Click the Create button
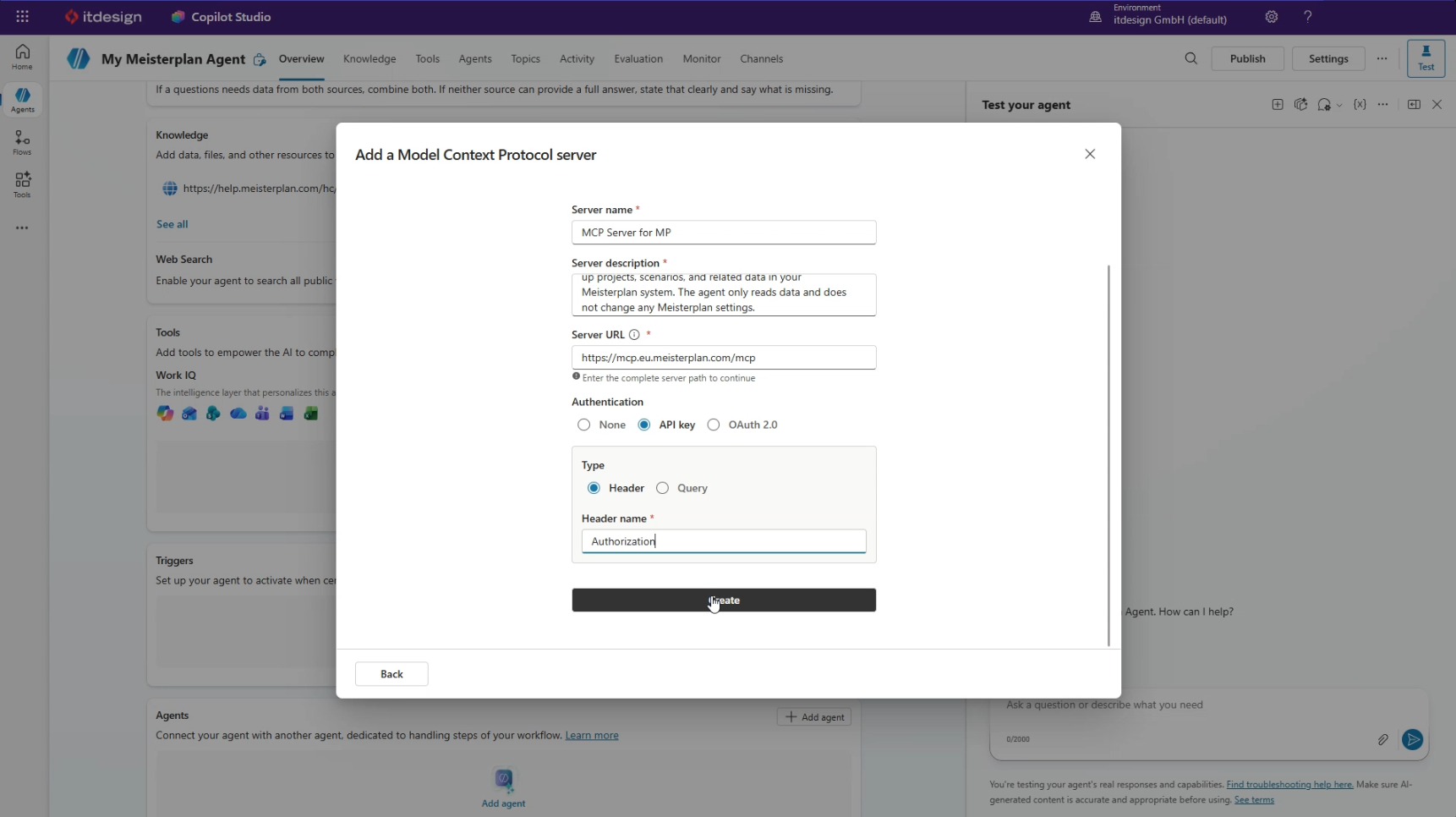The width and height of the screenshot is (1456, 817). click(x=724, y=600)
